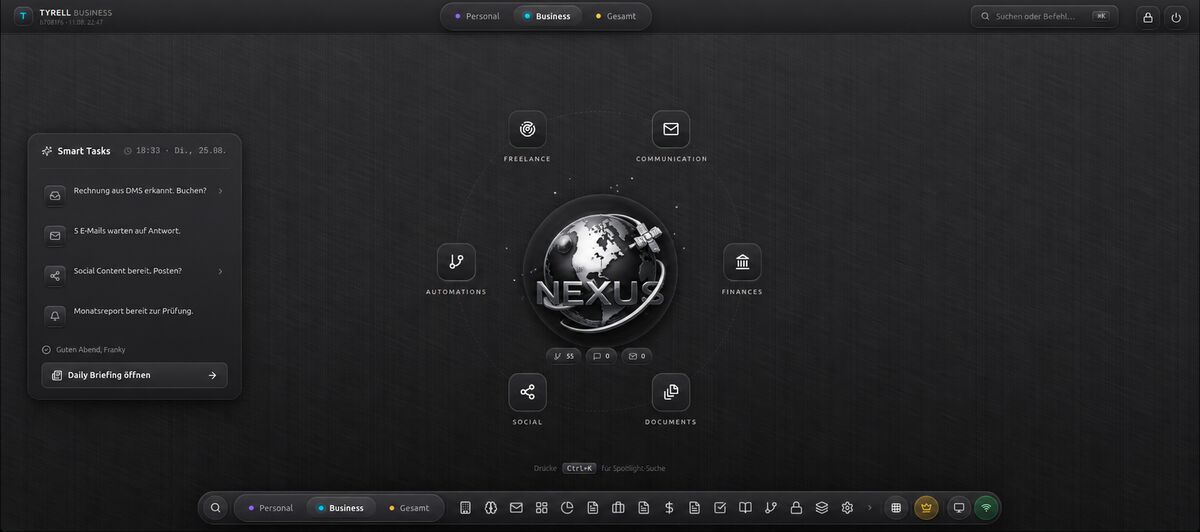Open the mail icon in the dock
1200x532 pixels.
point(516,508)
